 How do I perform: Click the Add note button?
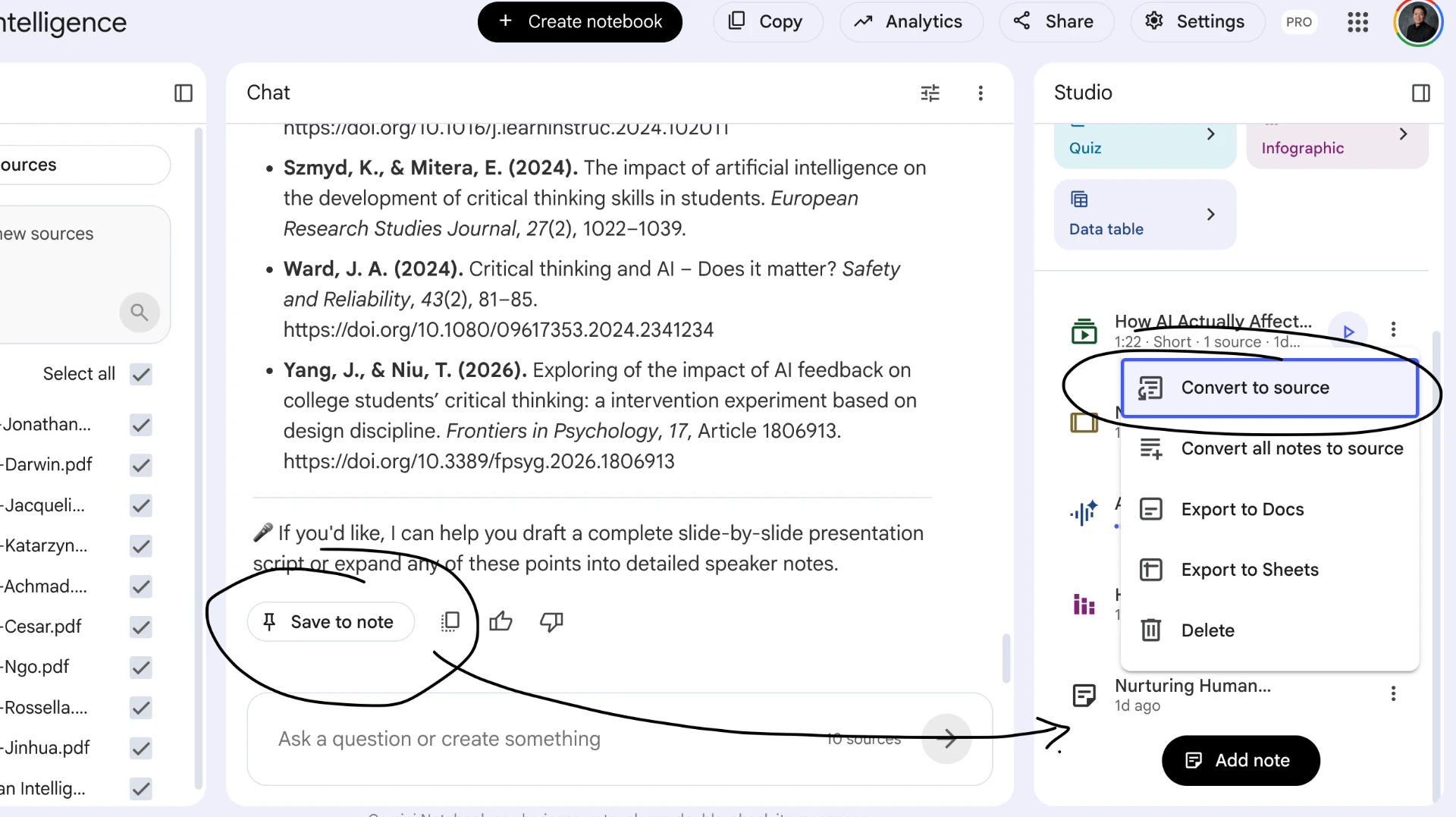coord(1241,760)
